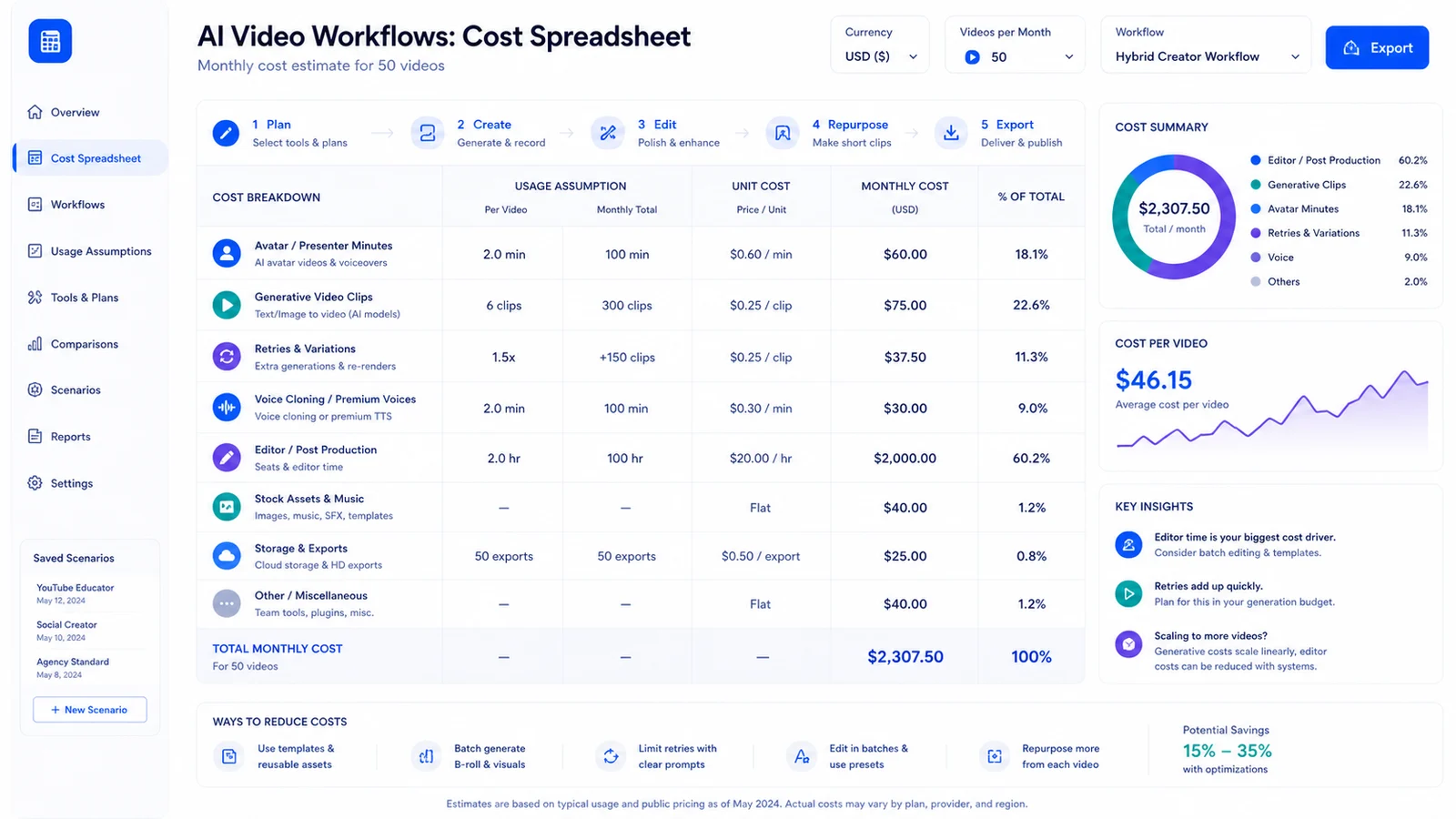Click the Scenarios sidebar icon
The image size is (1456, 819).
tap(35, 389)
